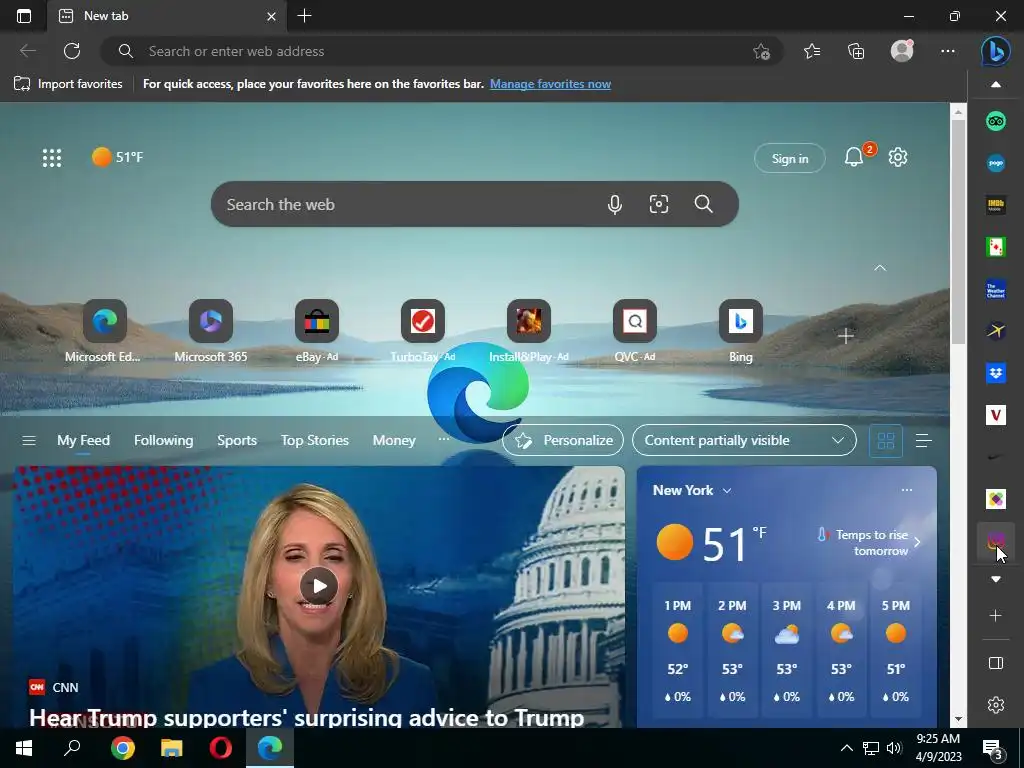
Task: Open the feed hamburger menu
Action: [x=29, y=440]
